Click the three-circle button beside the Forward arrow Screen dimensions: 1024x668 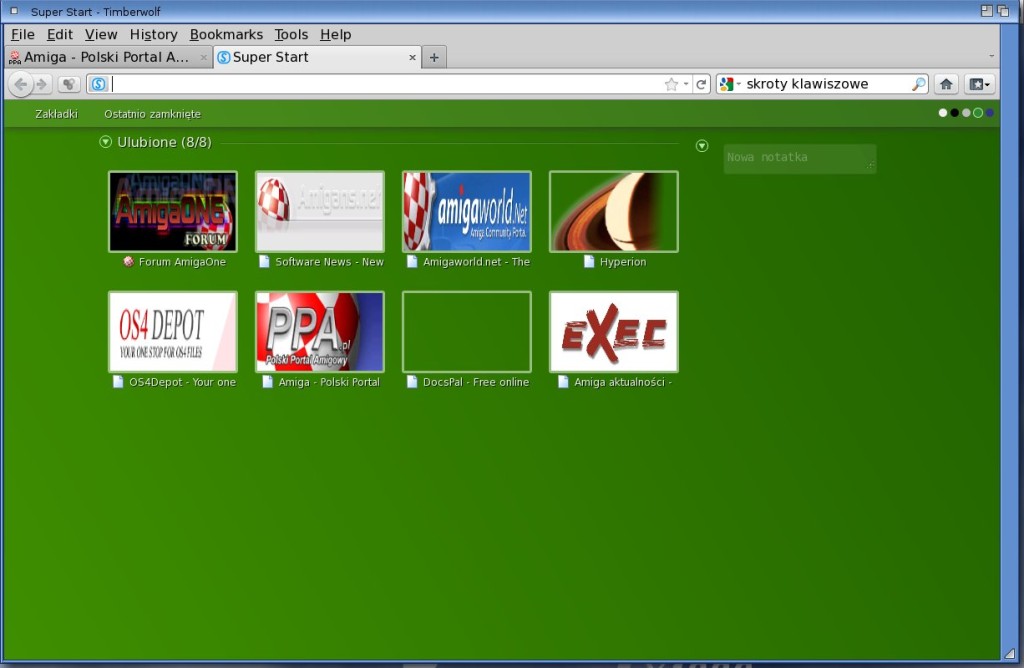pyautogui.click(x=69, y=84)
